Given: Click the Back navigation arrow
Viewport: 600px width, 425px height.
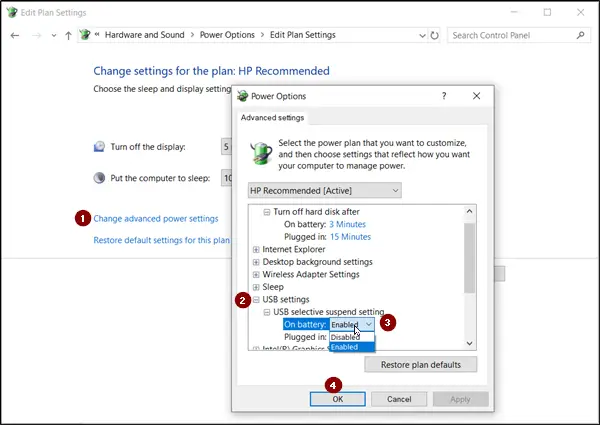Looking at the screenshot, I should (15, 36).
